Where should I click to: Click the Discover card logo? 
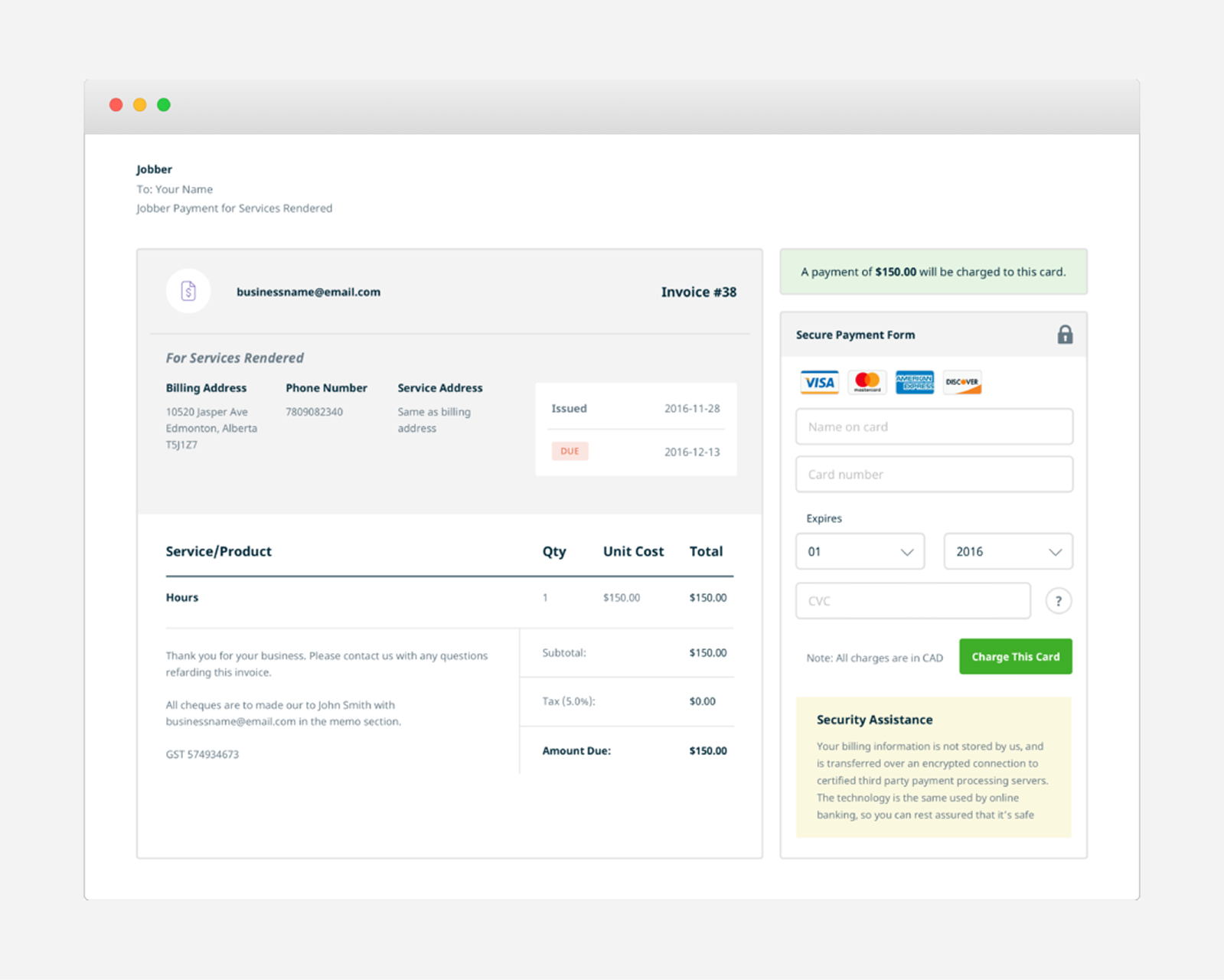click(x=962, y=382)
